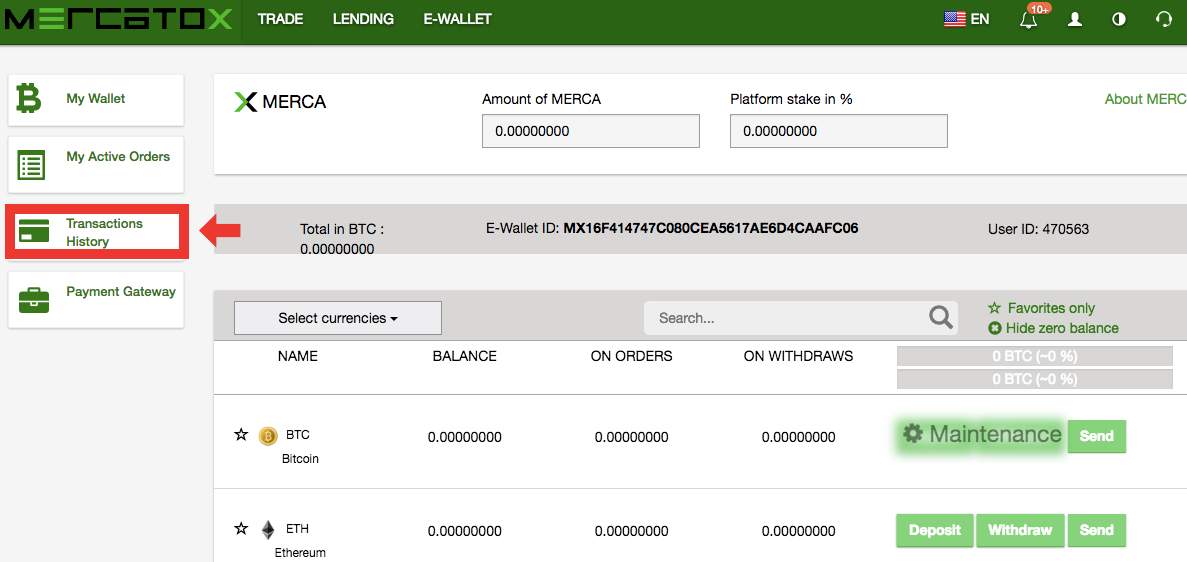Toggle the Hide zero balance filter

[x=1053, y=328]
